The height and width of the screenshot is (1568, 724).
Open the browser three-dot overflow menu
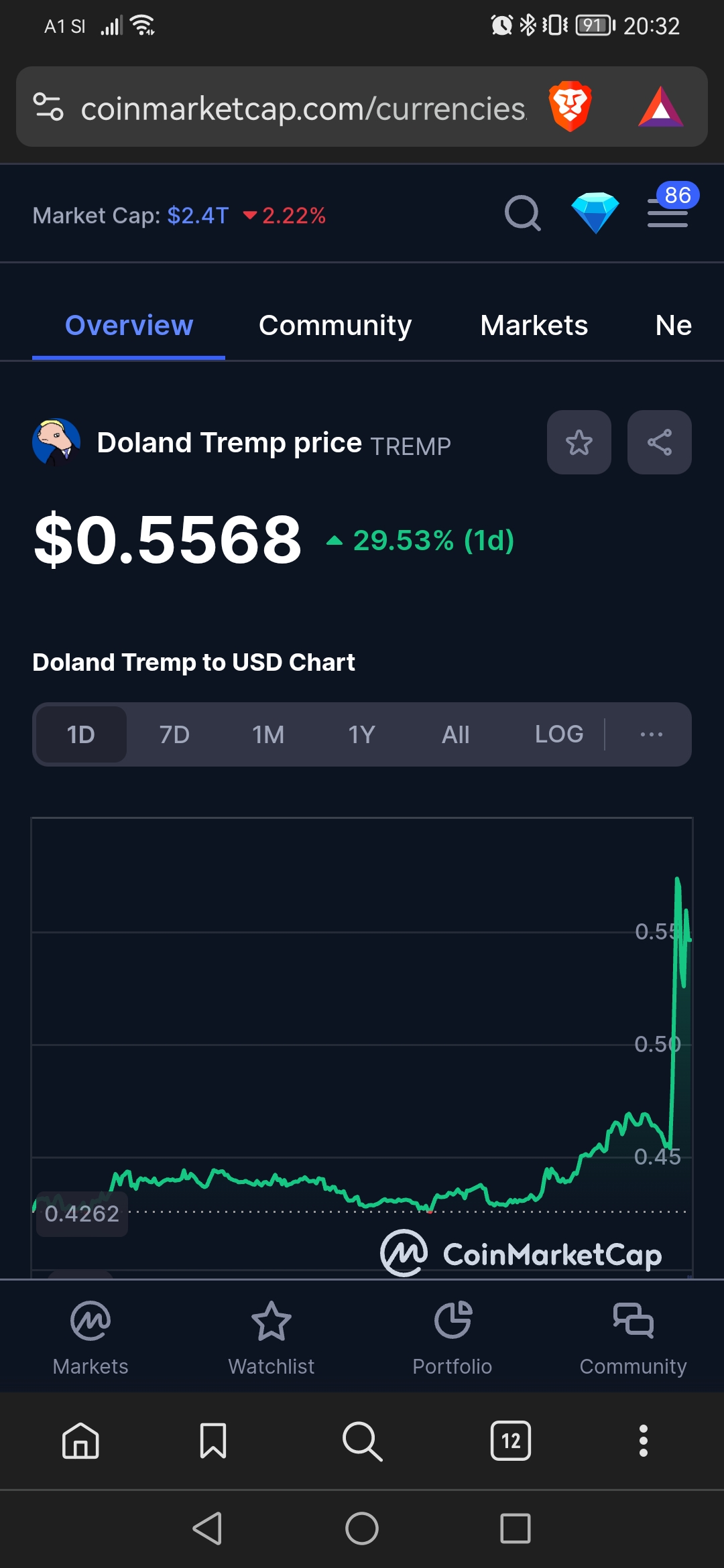(x=644, y=1441)
